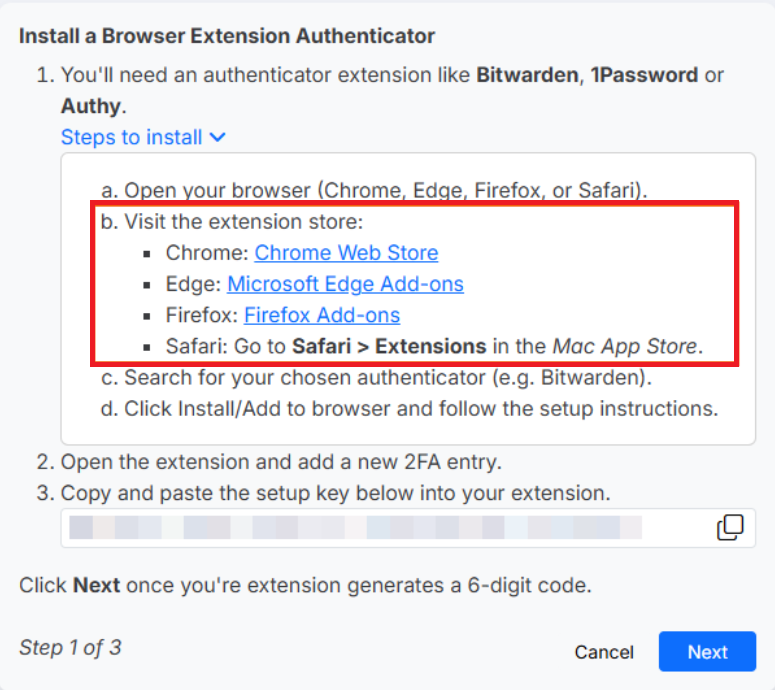Image resolution: width=775 pixels, height=690 pixels.
Task: Click the Step 1 of 3 indicator
Action: tap(70, 647)
